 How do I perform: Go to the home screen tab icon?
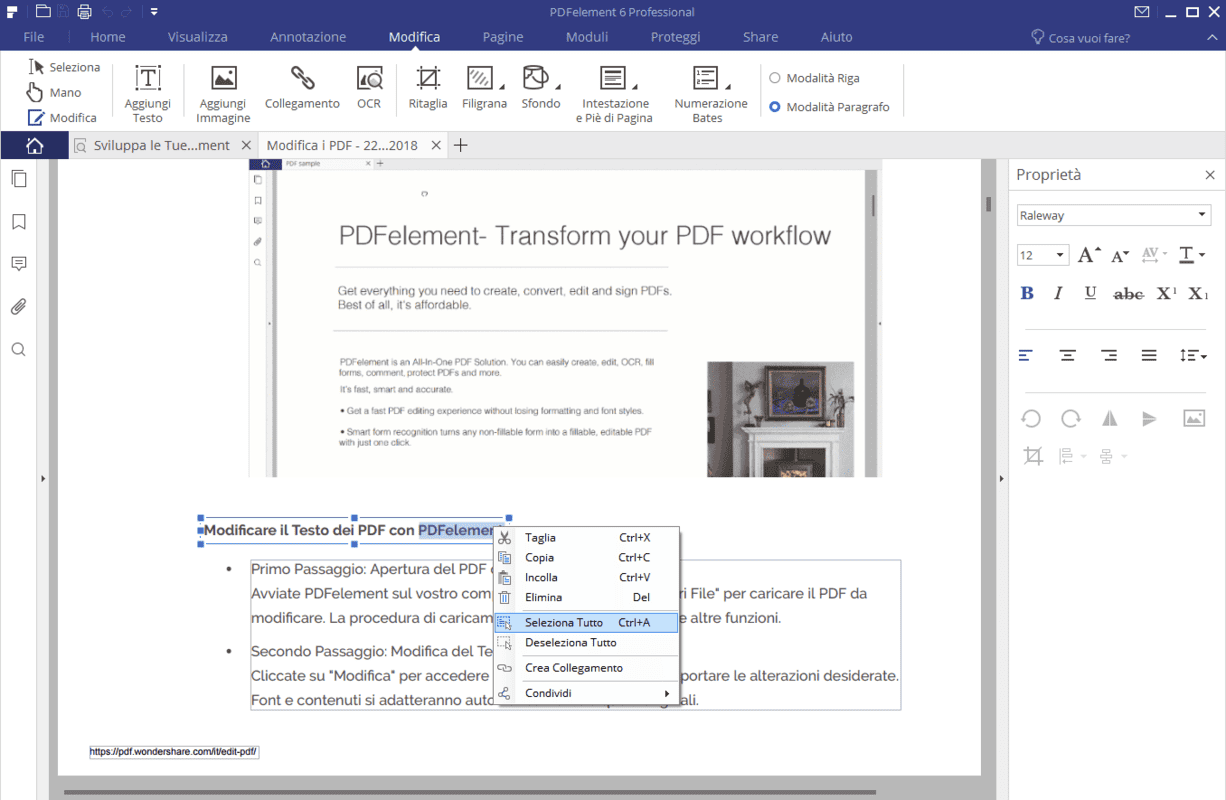pos(34,145)
